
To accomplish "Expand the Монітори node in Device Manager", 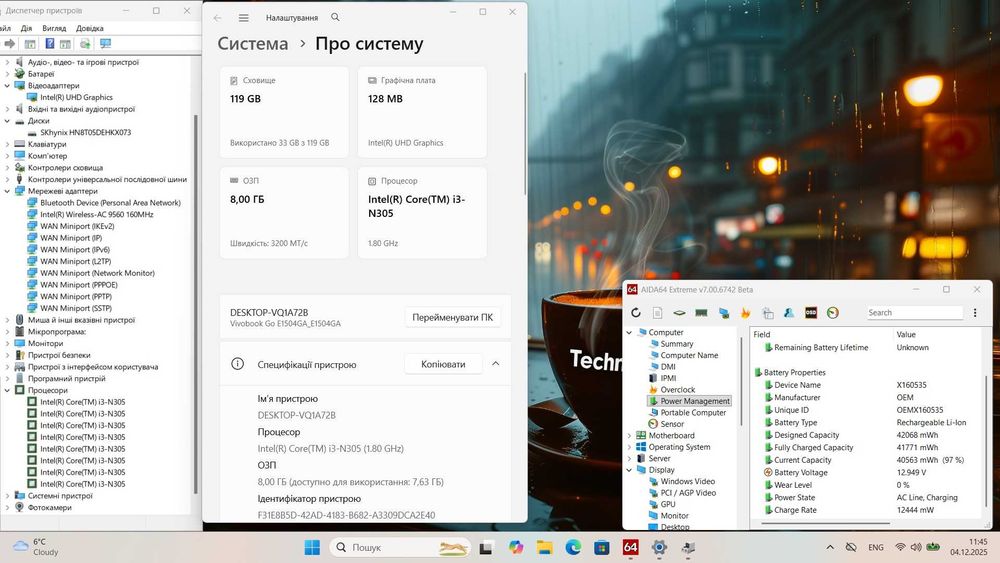I will 7,343.
